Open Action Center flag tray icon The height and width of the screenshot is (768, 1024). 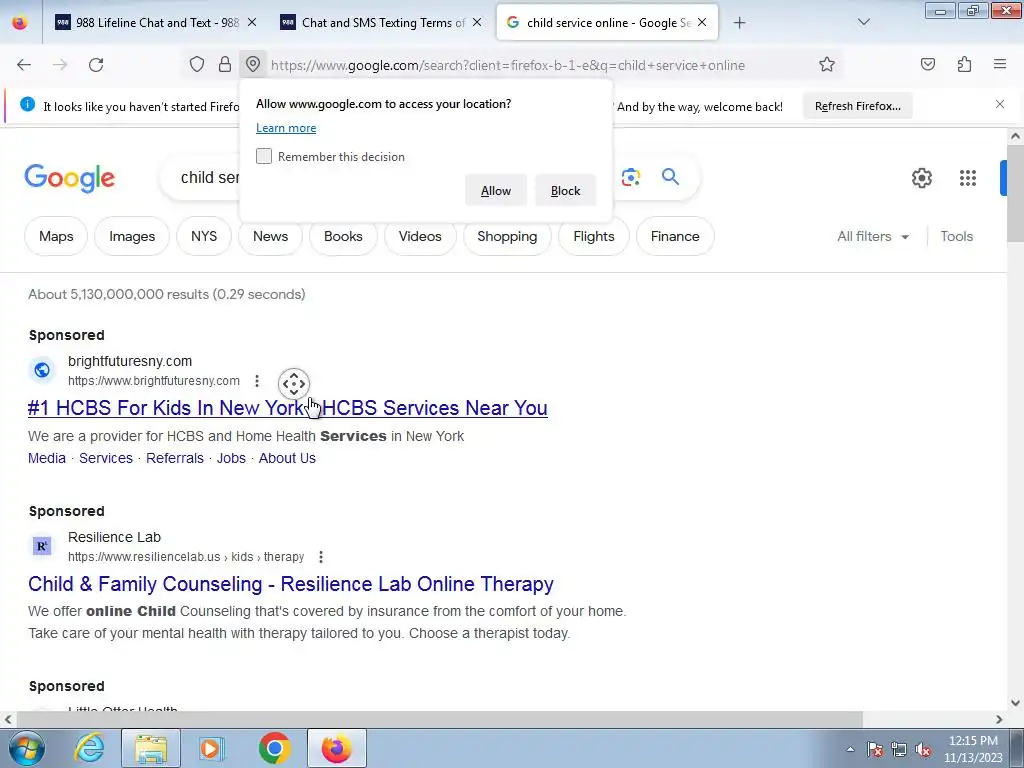point(875,750)
